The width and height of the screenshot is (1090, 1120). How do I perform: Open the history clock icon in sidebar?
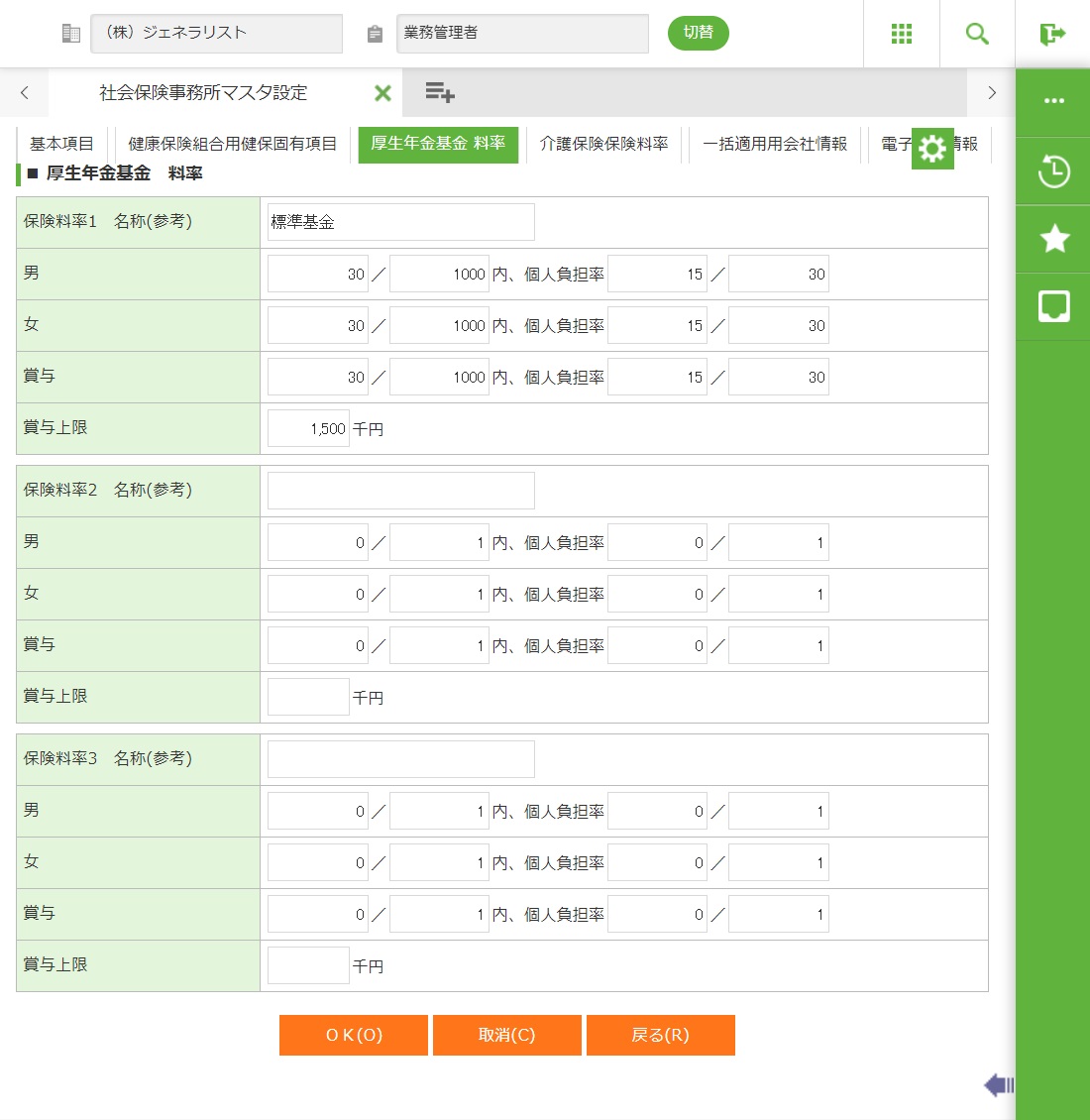click(1053, 171)
